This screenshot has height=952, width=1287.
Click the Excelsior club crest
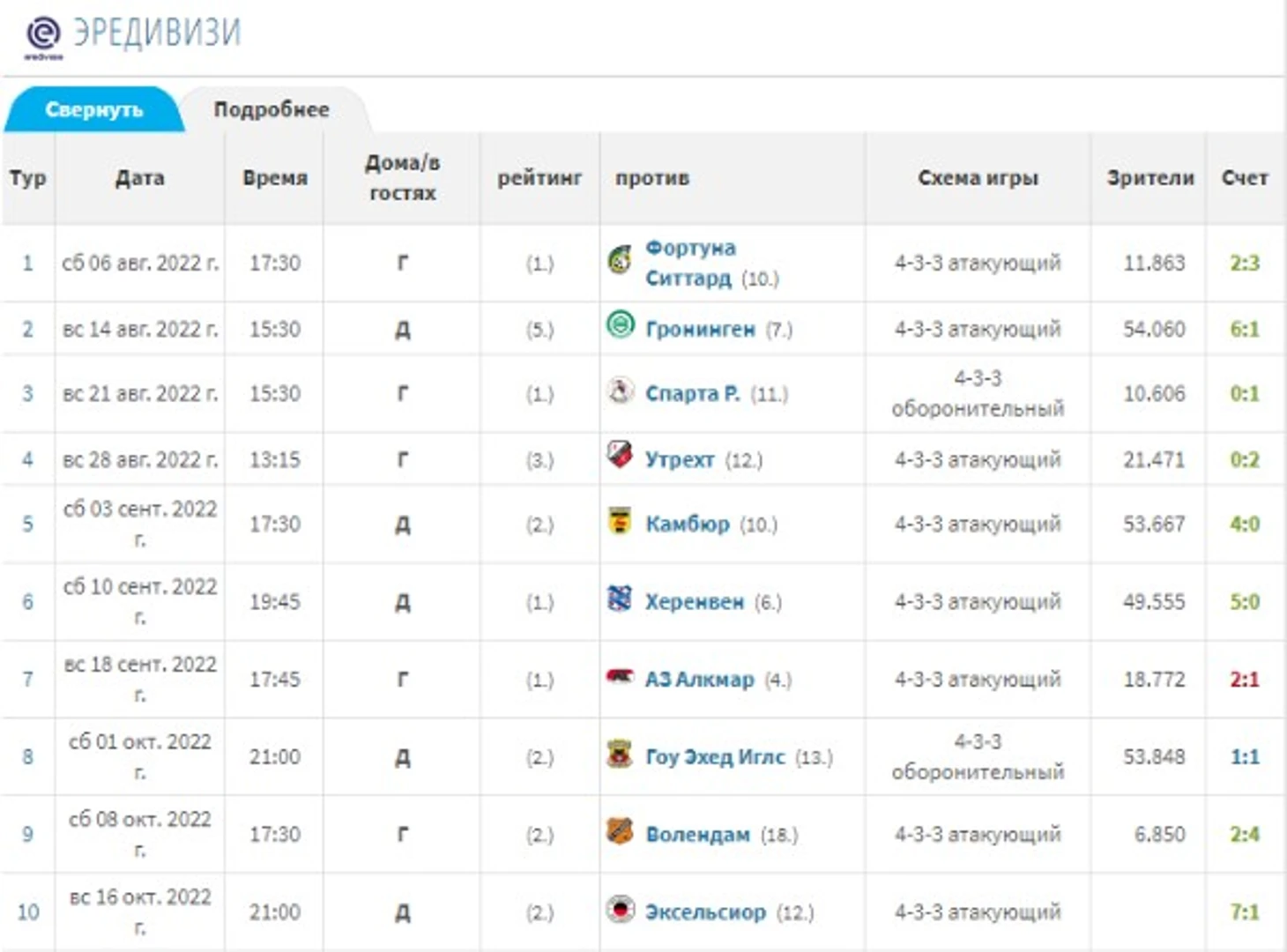pyautogui.click(x=621, y=909)
